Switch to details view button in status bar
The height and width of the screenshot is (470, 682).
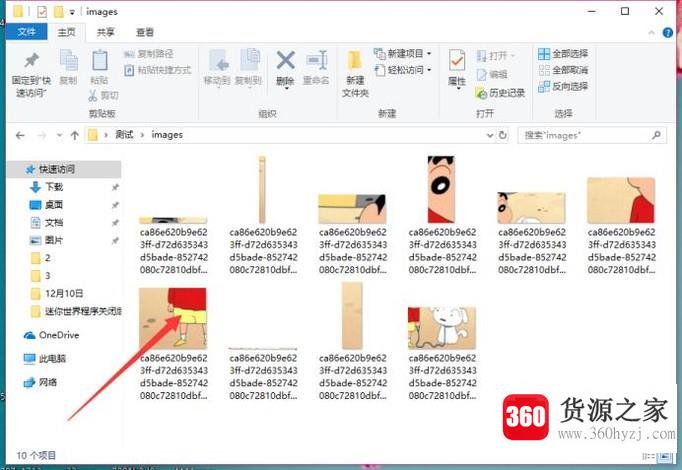pos(649,457)
